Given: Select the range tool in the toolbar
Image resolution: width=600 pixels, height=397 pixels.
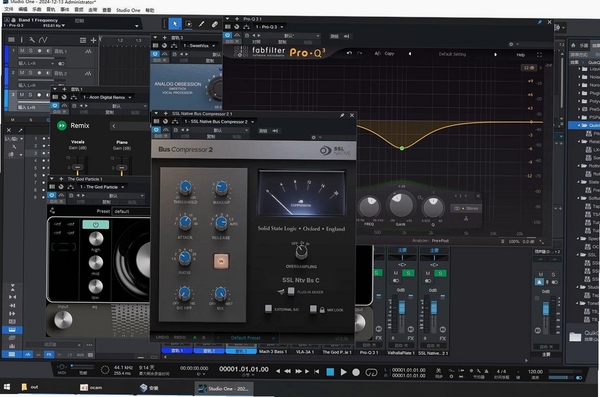Looking at the screenshot, I should [x=188, y=24].
